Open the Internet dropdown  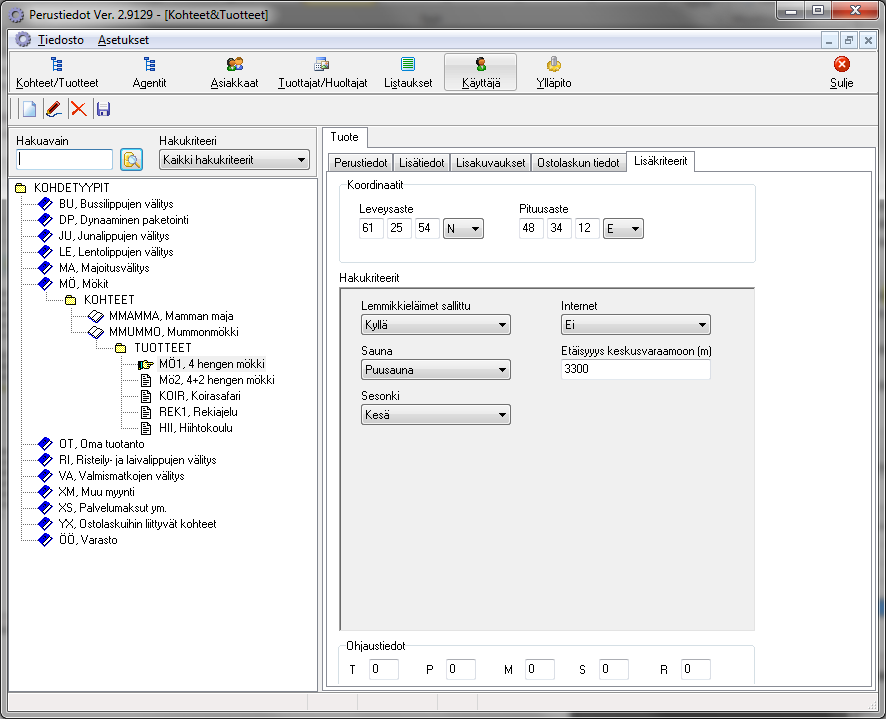point(636,324)
